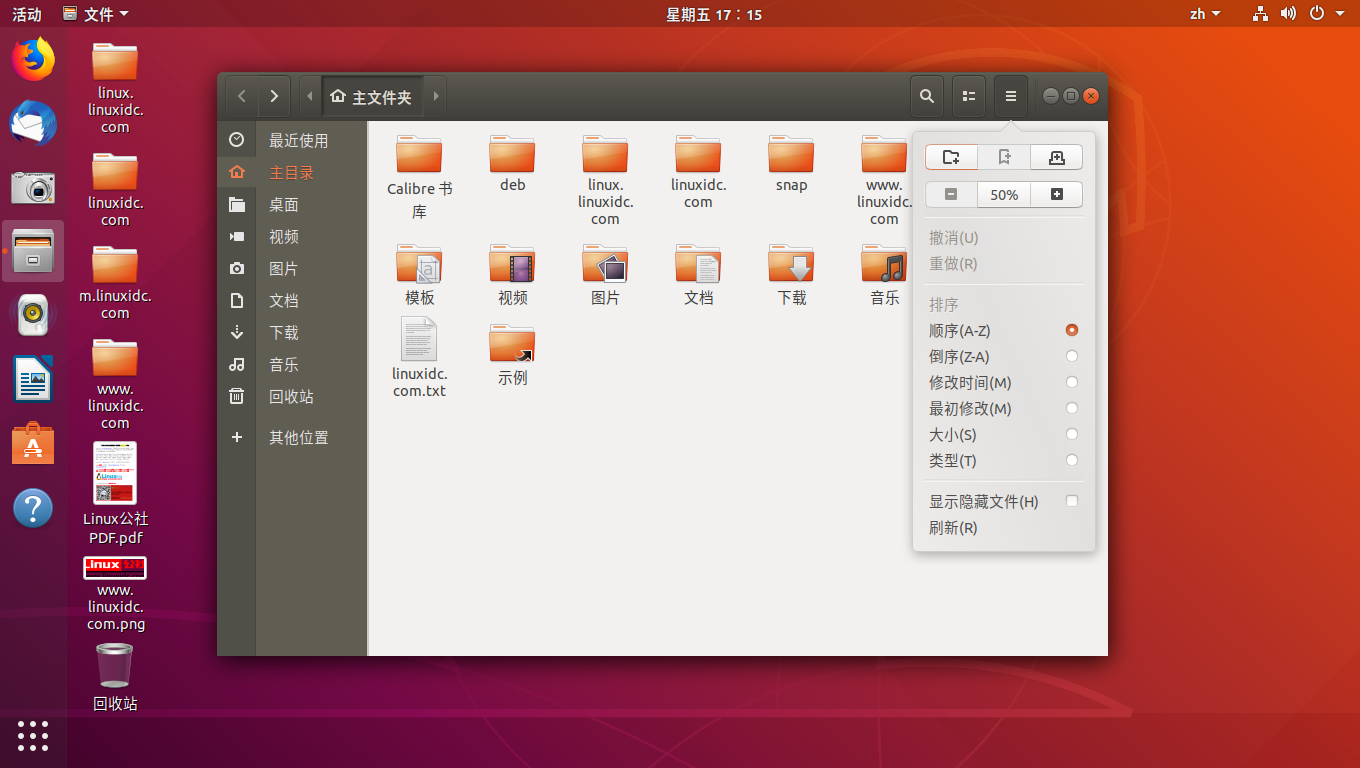Sort by 大小(S)

point(1004,434)
